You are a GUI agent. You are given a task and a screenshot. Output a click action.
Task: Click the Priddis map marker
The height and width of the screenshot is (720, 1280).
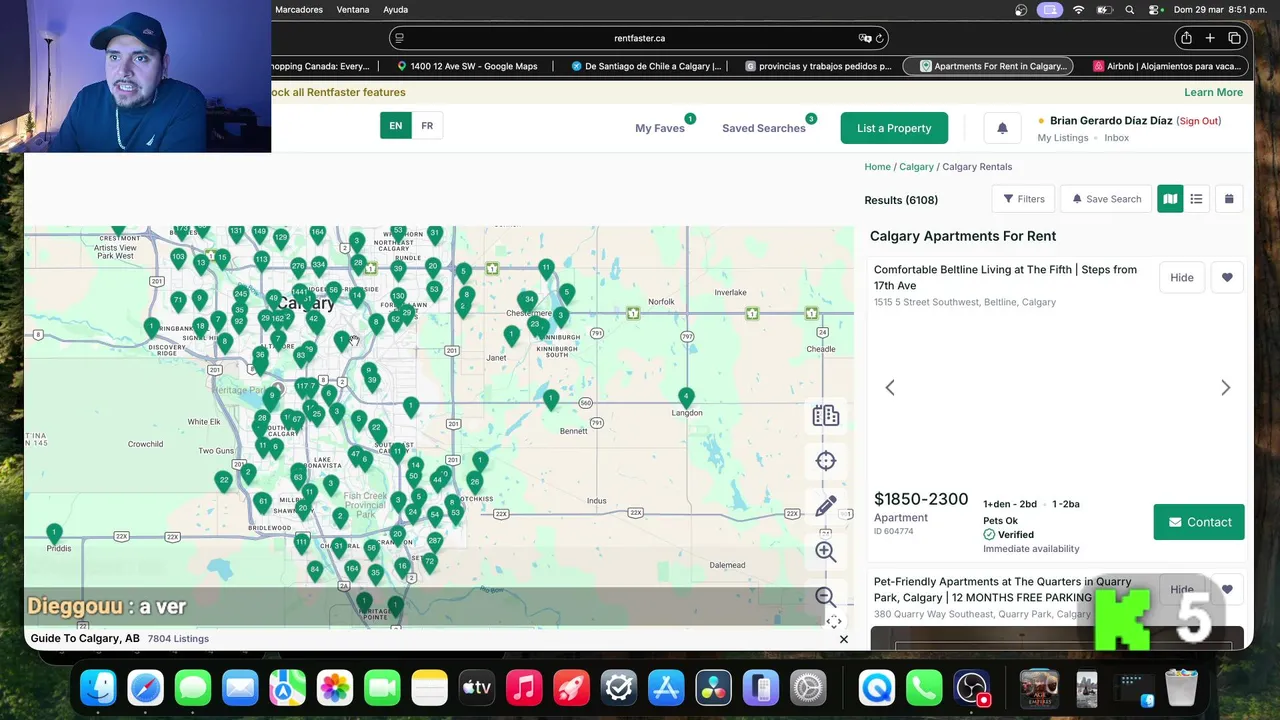pyautogui.click(x=54, y=533)
